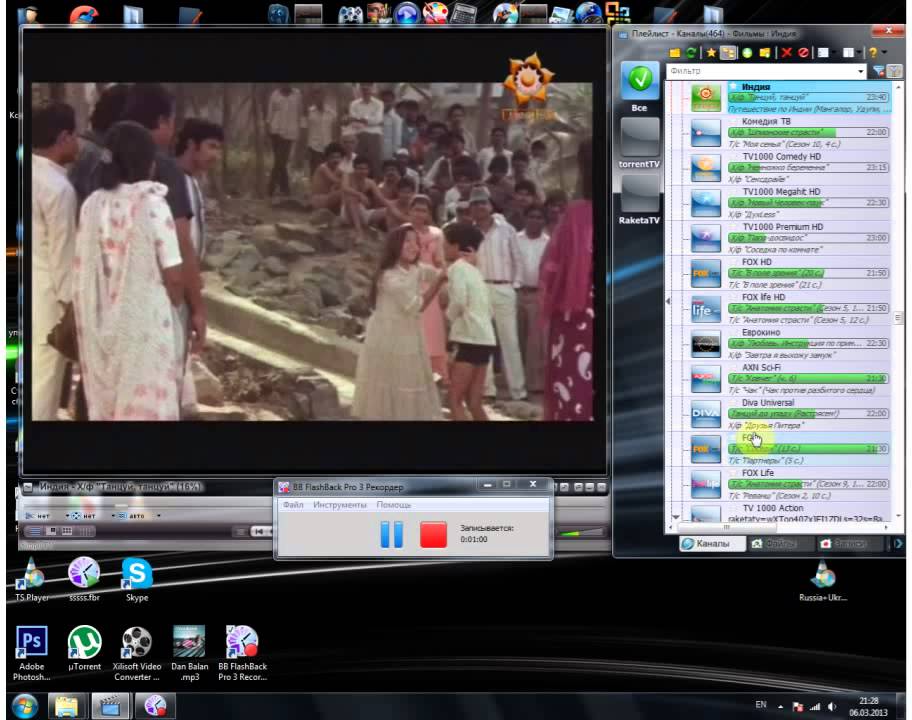Click the yellow add-folder icon in playlist toolbar
This screenshot has width=912, height=720.
pos(765,53)
